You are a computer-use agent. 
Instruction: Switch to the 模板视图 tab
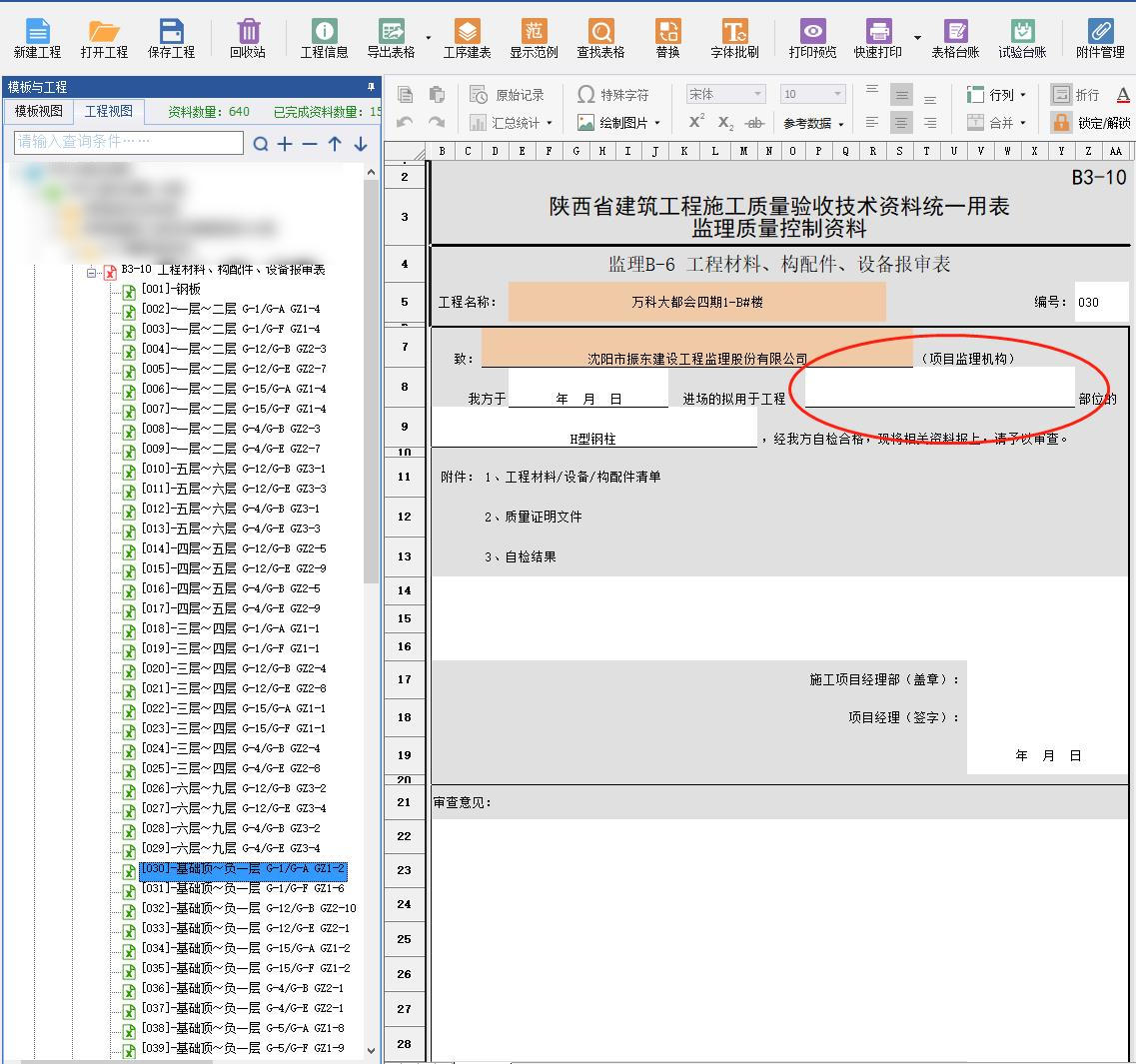(x=39, y=112)
